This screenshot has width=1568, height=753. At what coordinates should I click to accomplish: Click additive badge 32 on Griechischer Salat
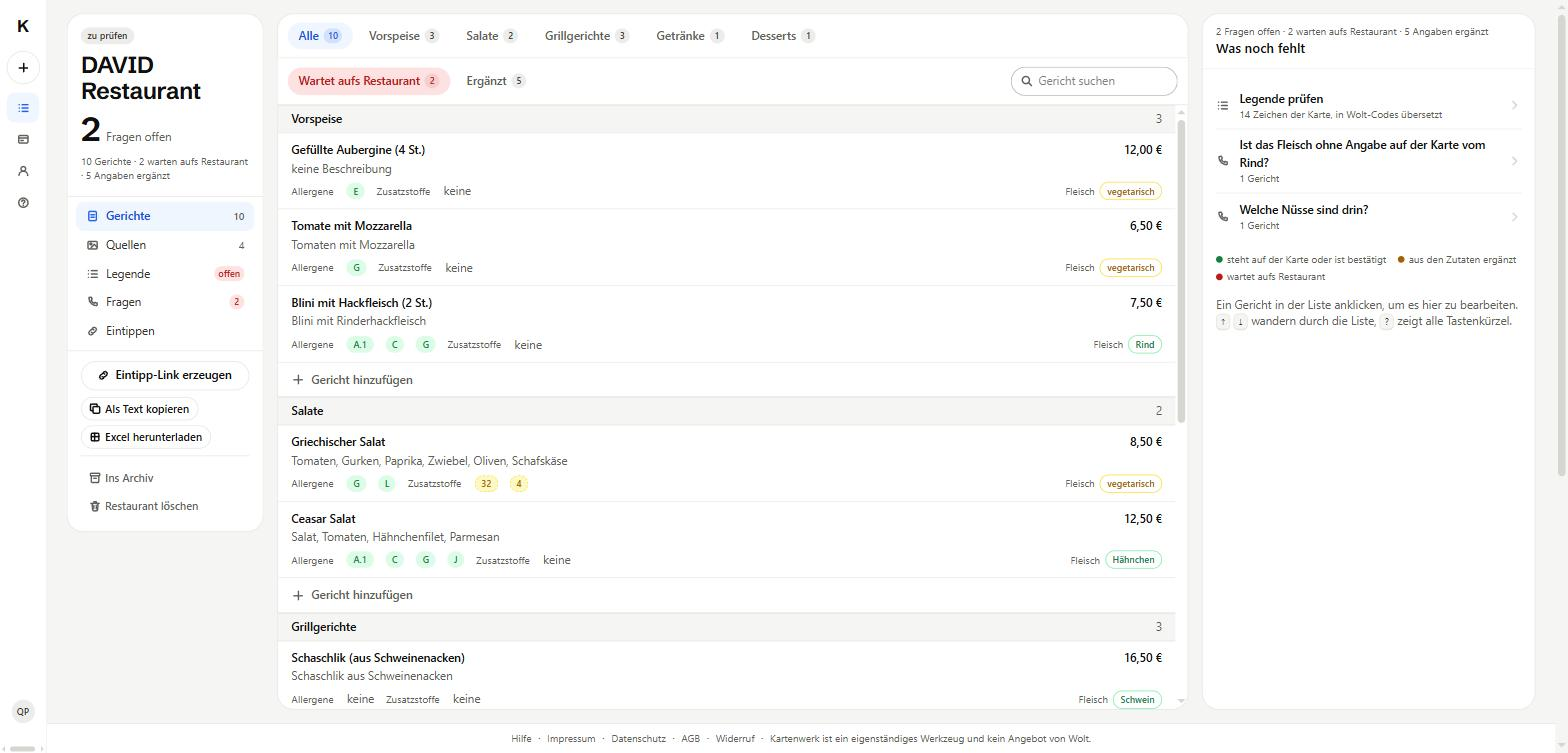pos(486,484)
